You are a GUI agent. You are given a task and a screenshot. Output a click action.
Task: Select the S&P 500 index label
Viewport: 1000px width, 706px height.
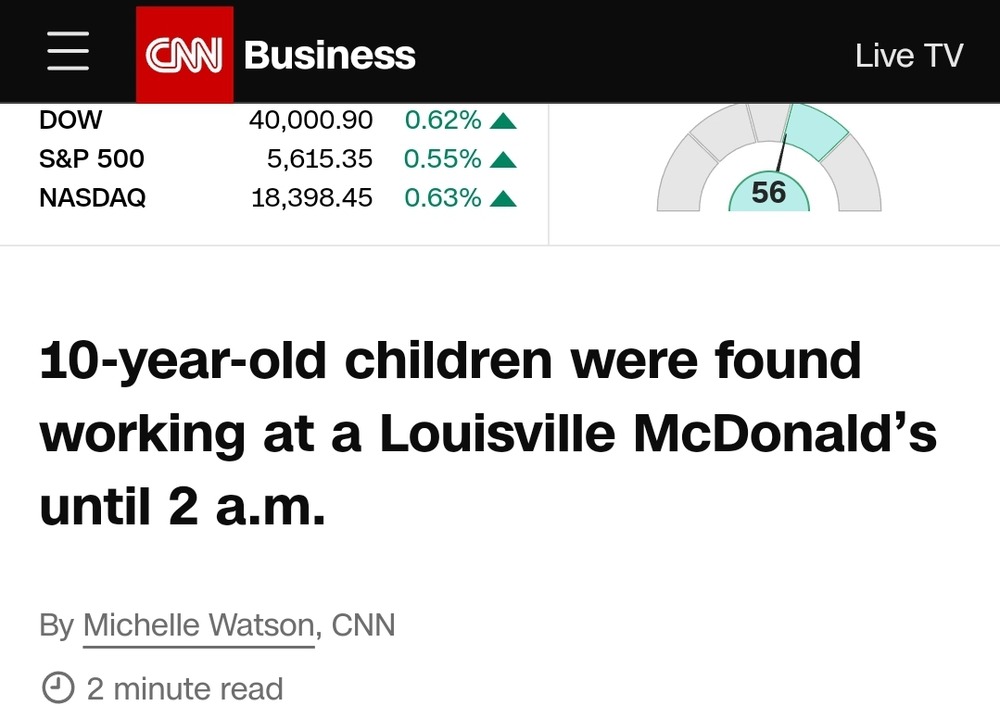[92, 159]
